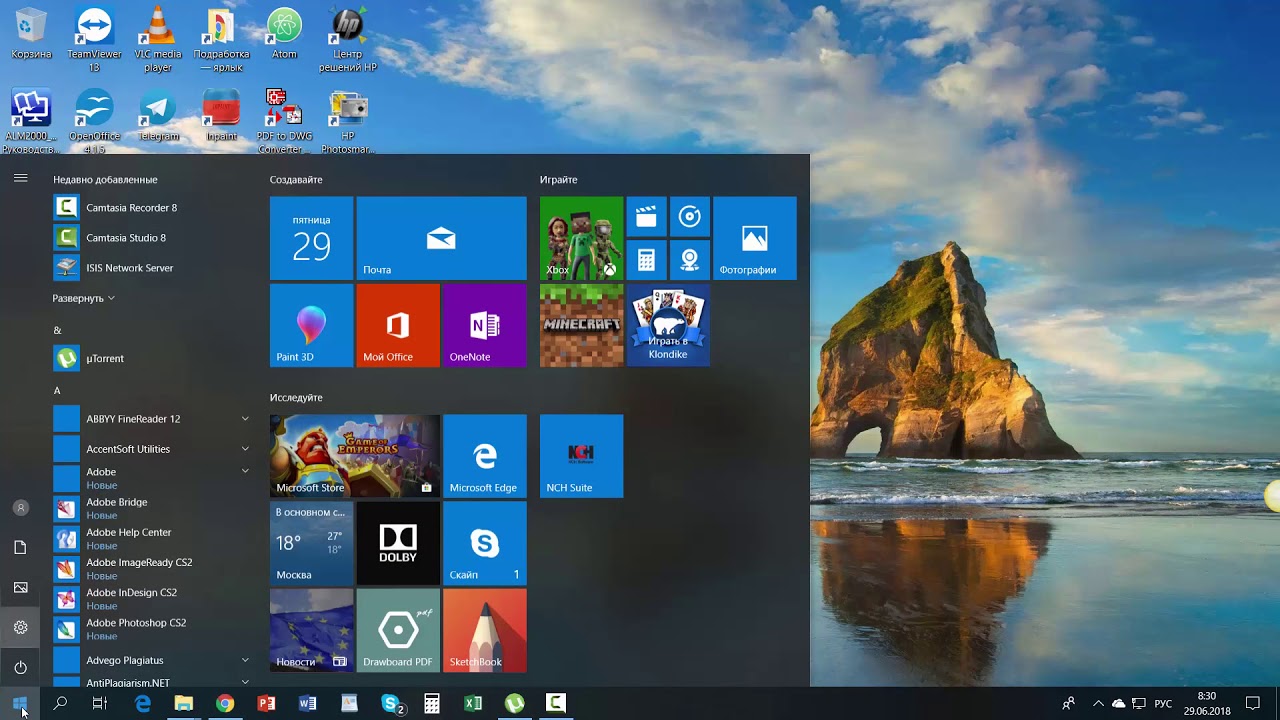Screen dimensions: 1280x720
Task: Launch the OneNote tile
Action: click(484, 325)
